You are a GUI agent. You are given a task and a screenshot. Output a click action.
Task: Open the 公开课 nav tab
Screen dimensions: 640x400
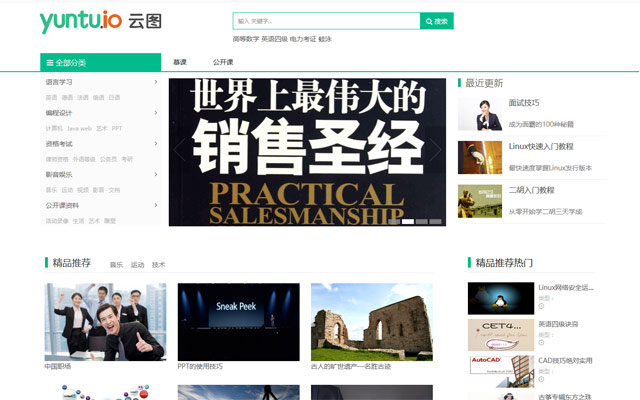[223, 62]
